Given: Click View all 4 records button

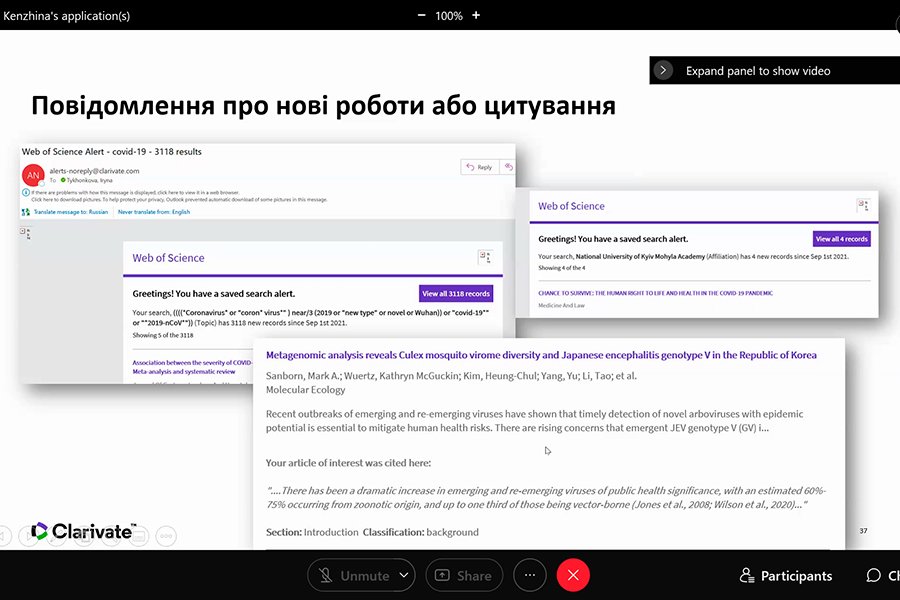Looking at the screenshot, I should click(x=842, y=239).
